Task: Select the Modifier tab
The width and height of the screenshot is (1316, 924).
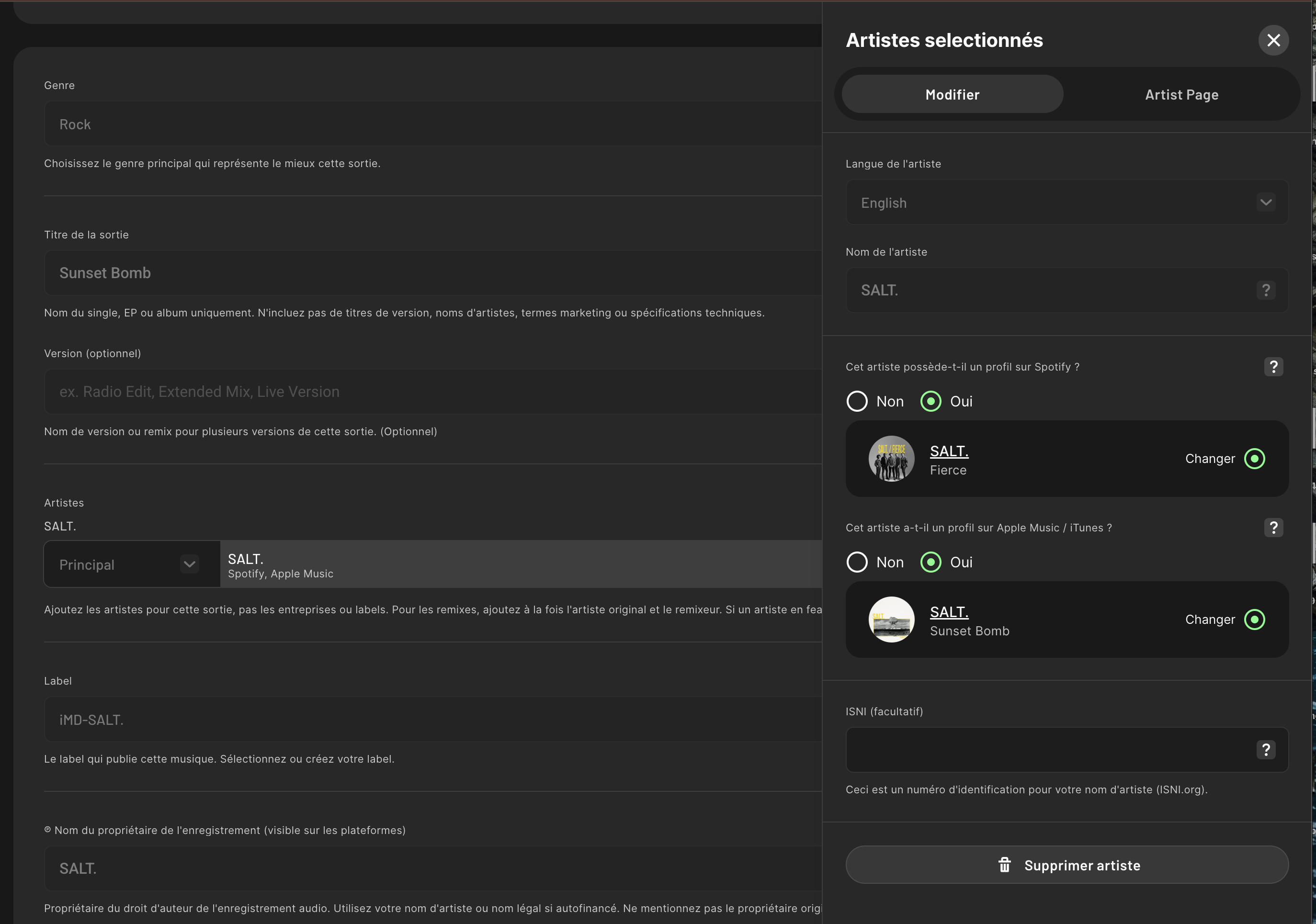Action: [x=952, y=94]
